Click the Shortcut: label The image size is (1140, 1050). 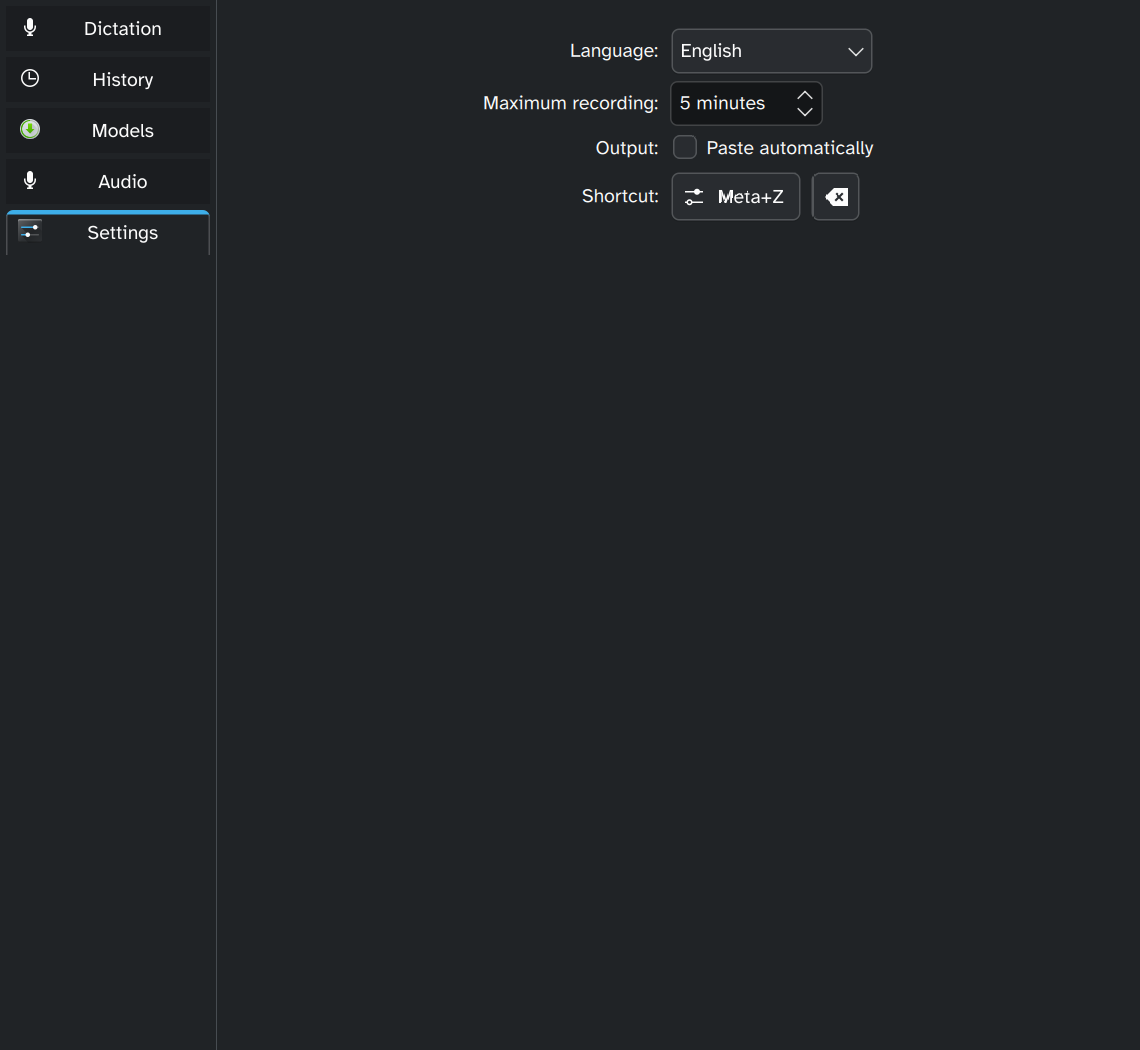tap(619, 196)
